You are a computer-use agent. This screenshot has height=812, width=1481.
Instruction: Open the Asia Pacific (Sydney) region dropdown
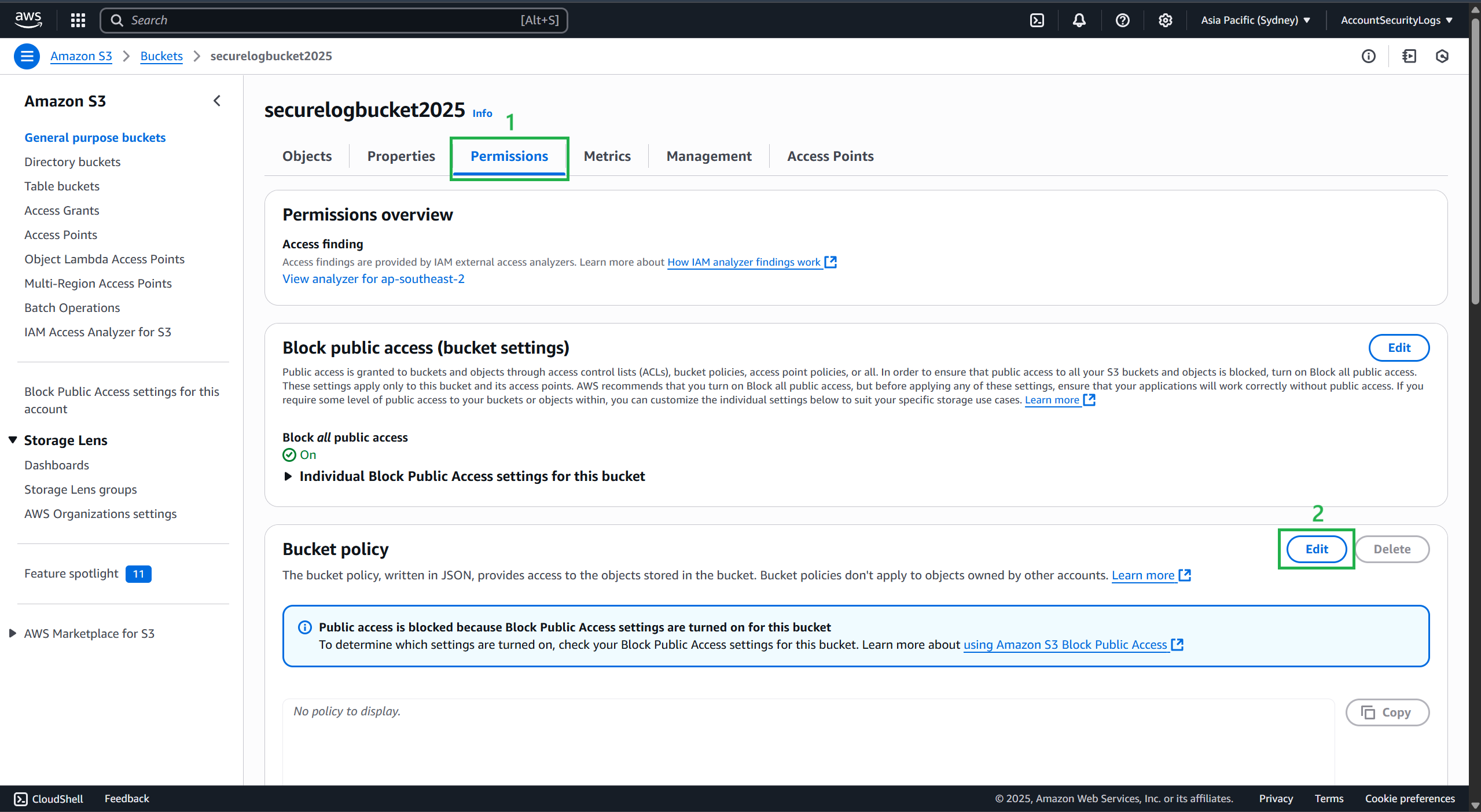point(1255,20)
